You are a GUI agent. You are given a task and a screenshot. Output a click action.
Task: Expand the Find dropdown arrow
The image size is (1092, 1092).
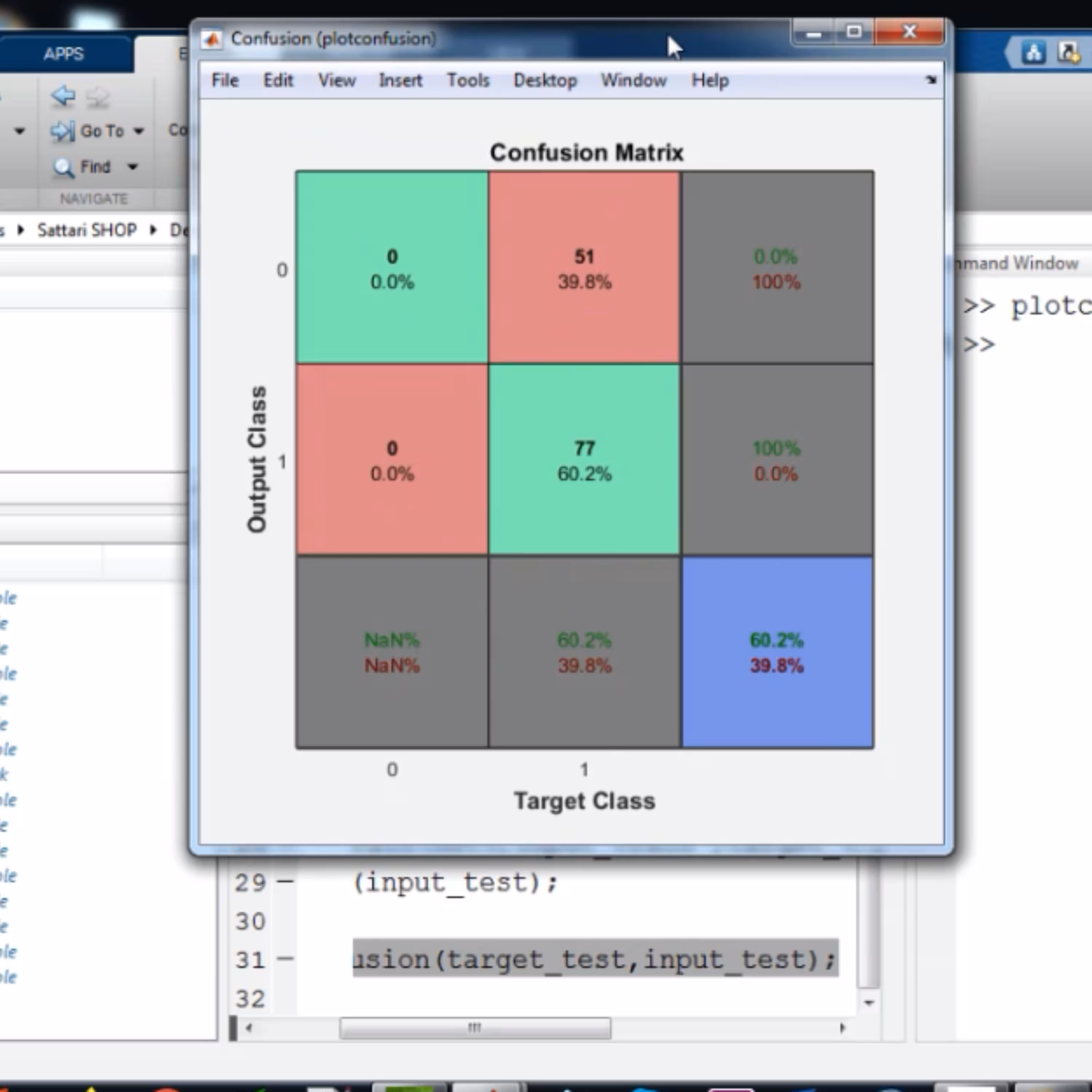pyautogui.click(x=132, y=167)
